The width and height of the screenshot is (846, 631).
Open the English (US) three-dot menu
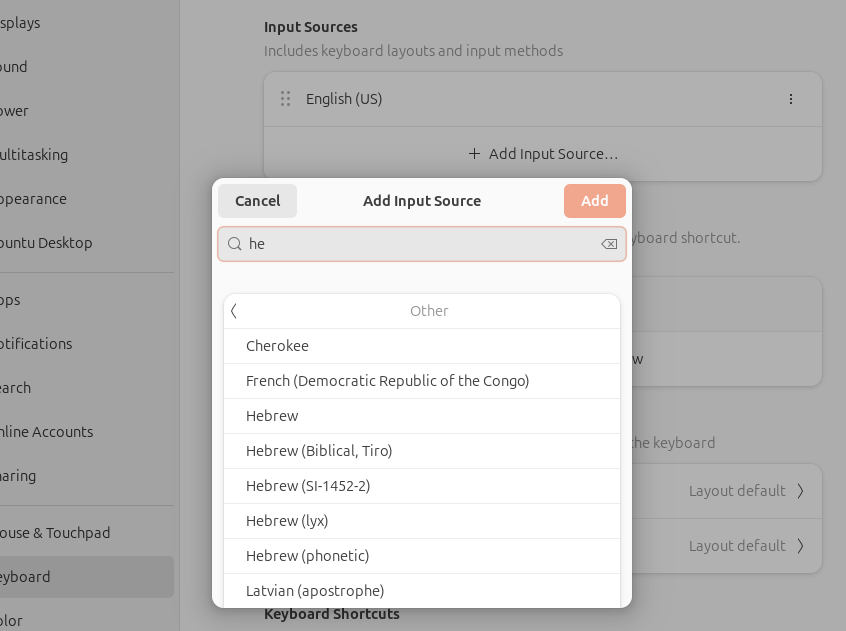pos(790,99)
